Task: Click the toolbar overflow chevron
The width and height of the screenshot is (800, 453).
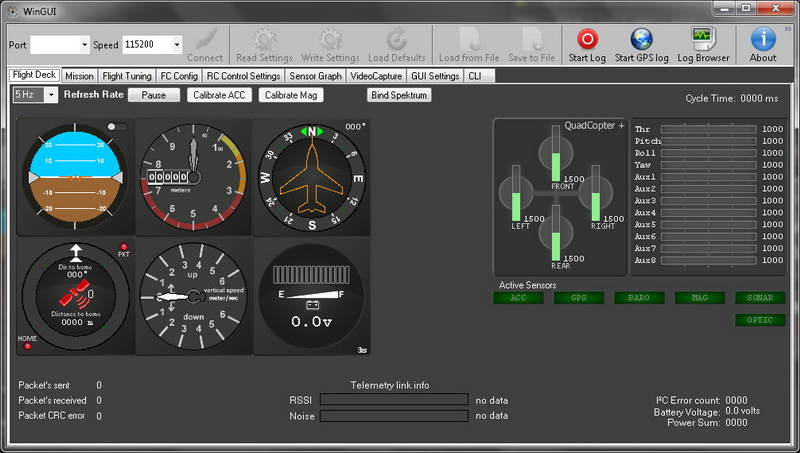Action: coord(788,29)
